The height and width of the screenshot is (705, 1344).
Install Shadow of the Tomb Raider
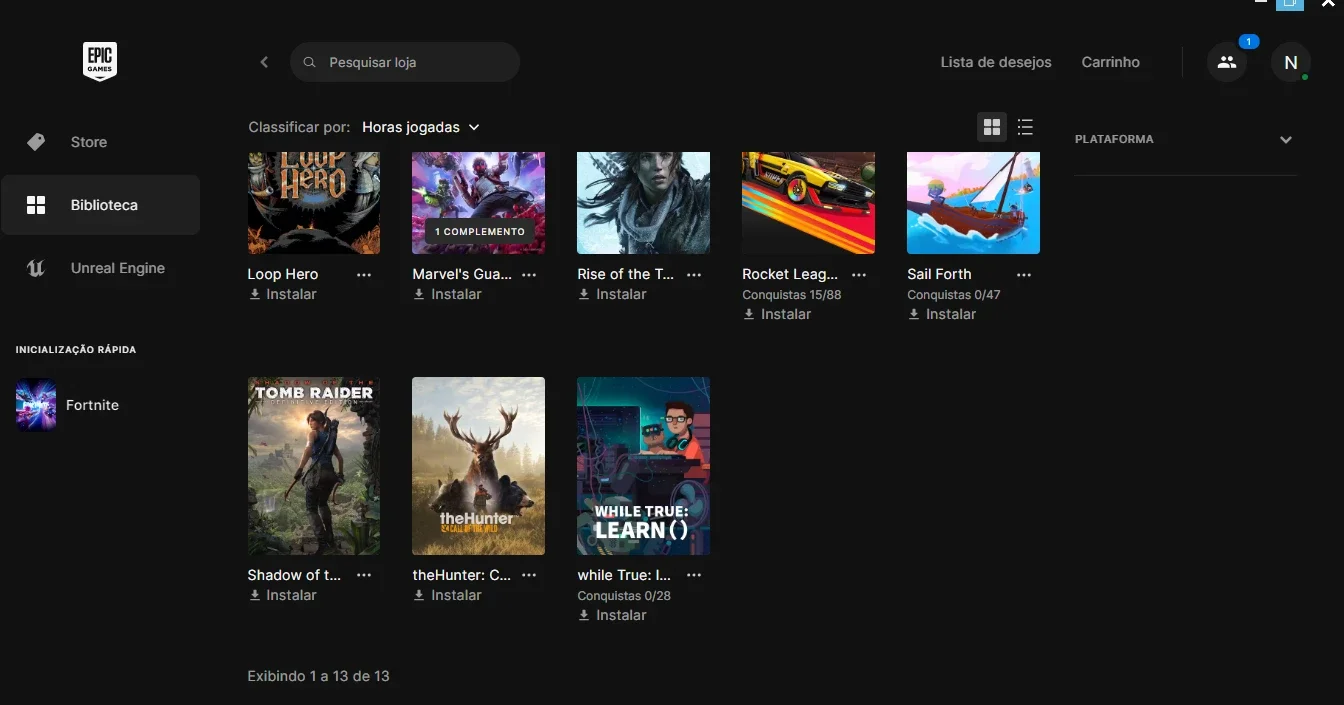tap(282, 595)
